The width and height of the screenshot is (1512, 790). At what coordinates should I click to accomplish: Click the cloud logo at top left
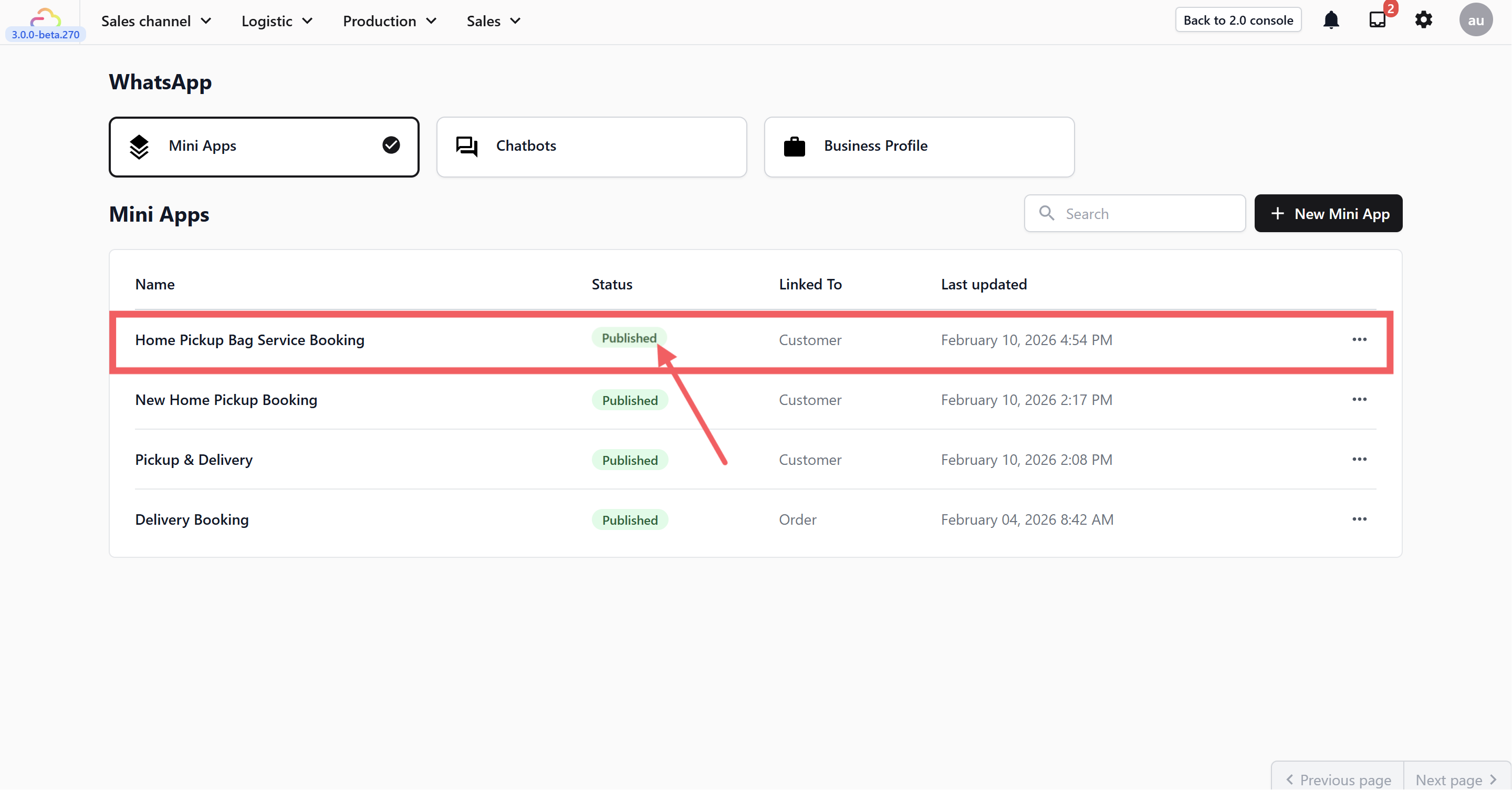point(45,18)
